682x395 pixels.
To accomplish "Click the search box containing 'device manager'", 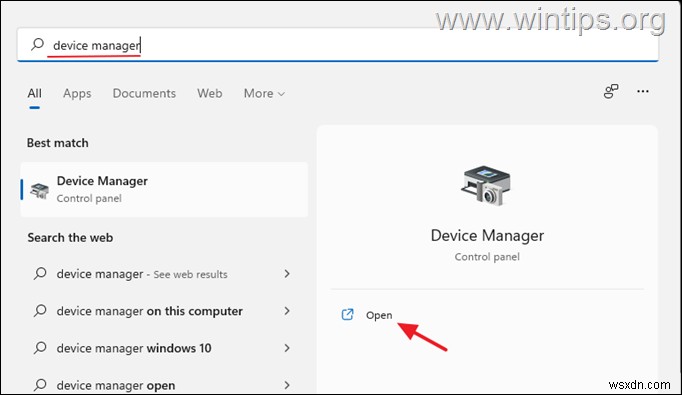I will pos(338,45).
